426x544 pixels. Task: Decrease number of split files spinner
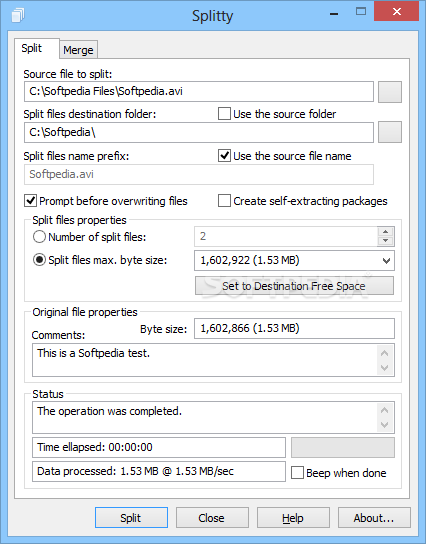point(385,241)
